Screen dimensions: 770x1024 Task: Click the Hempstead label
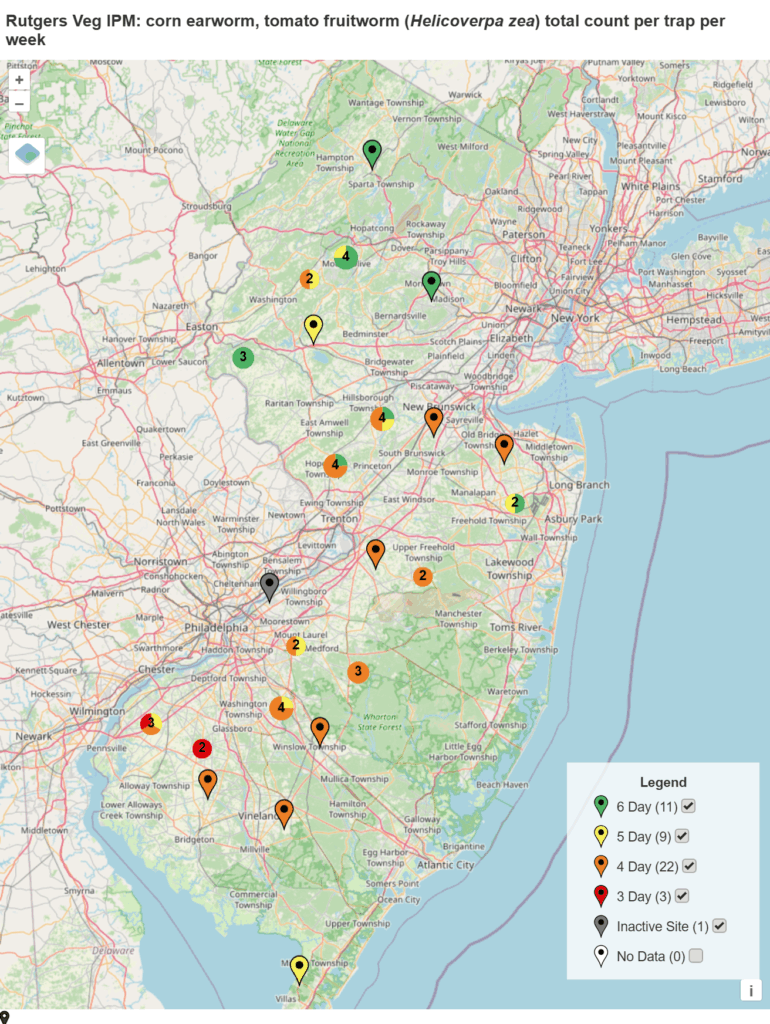click(694, 320)
